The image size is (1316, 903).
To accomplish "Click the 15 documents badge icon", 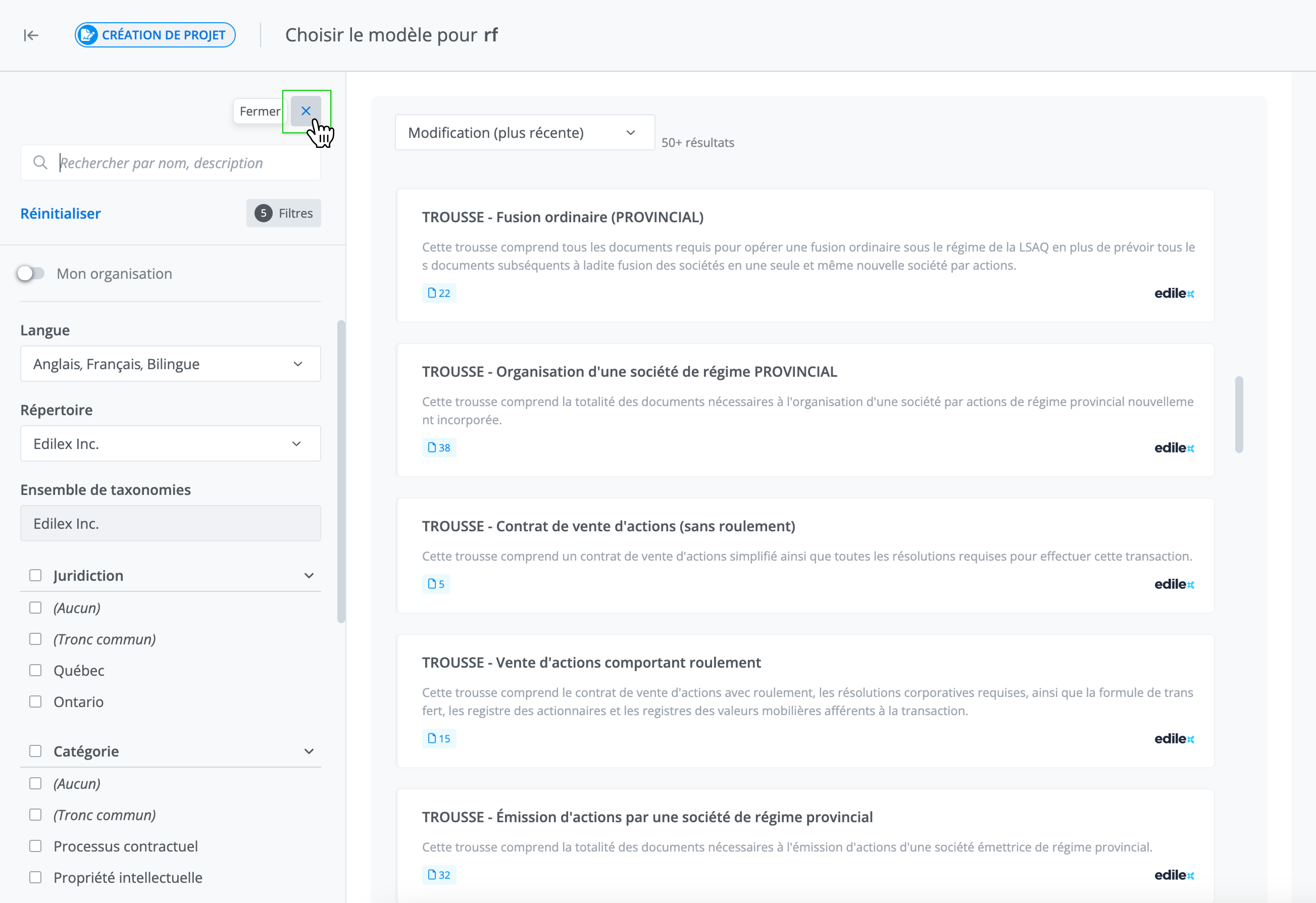I will point(432,739).
